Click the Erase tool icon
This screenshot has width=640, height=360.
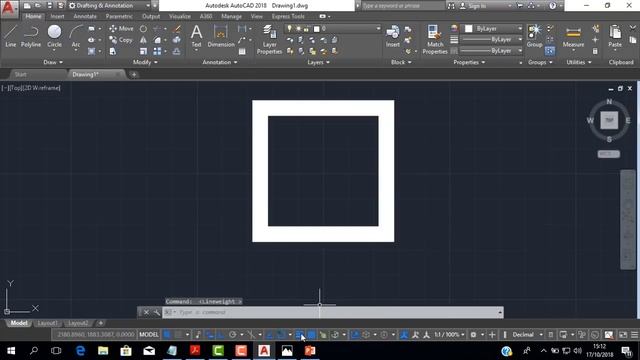pos(177,29)
